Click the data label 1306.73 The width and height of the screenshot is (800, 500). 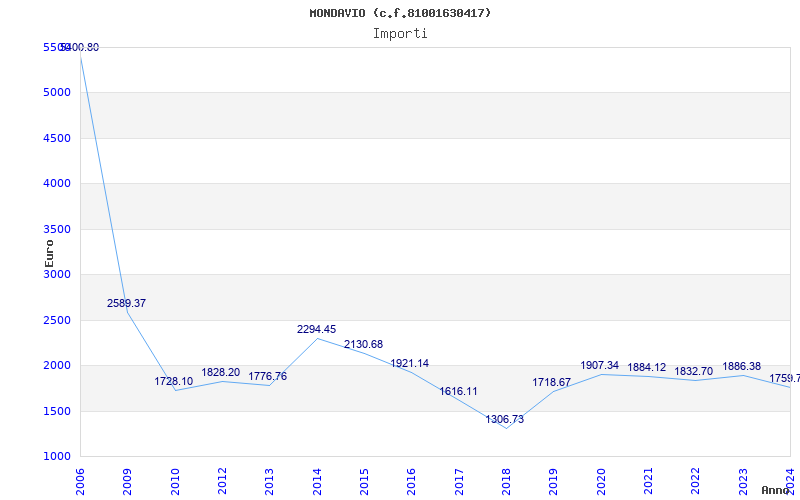[x=505, y=419]
